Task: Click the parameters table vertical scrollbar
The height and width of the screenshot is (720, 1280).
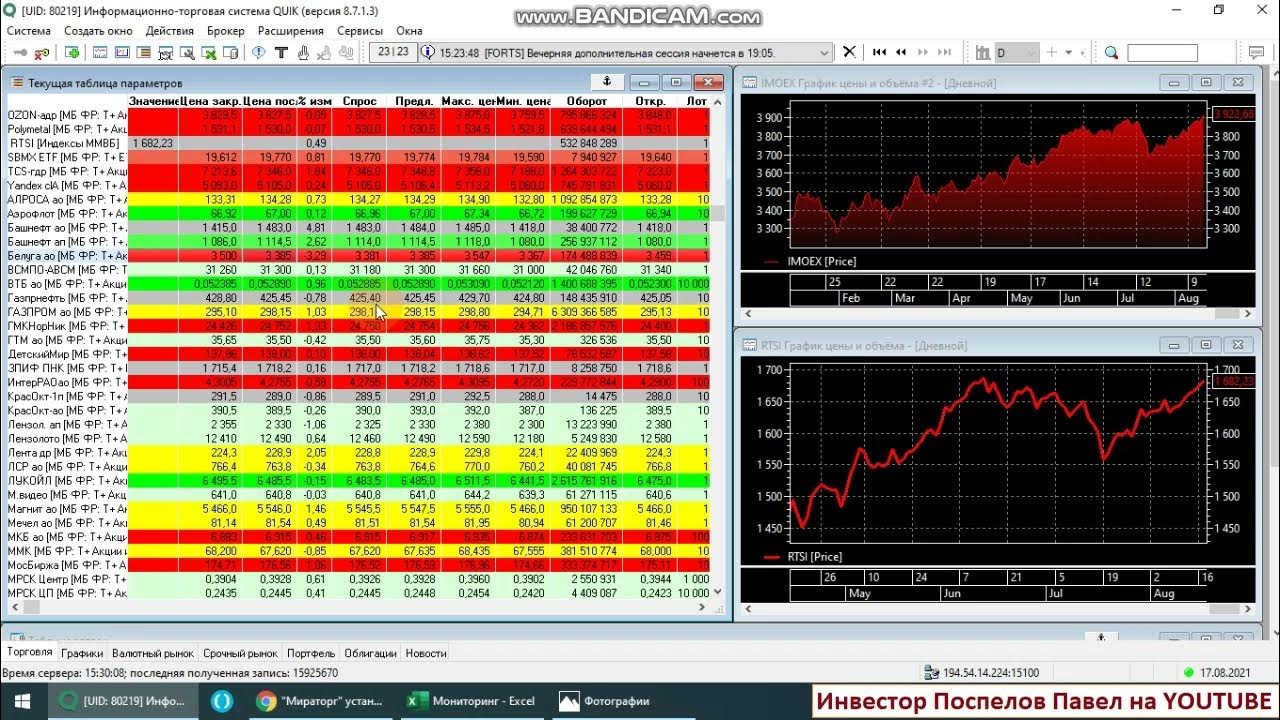Action: pos(716,348)
